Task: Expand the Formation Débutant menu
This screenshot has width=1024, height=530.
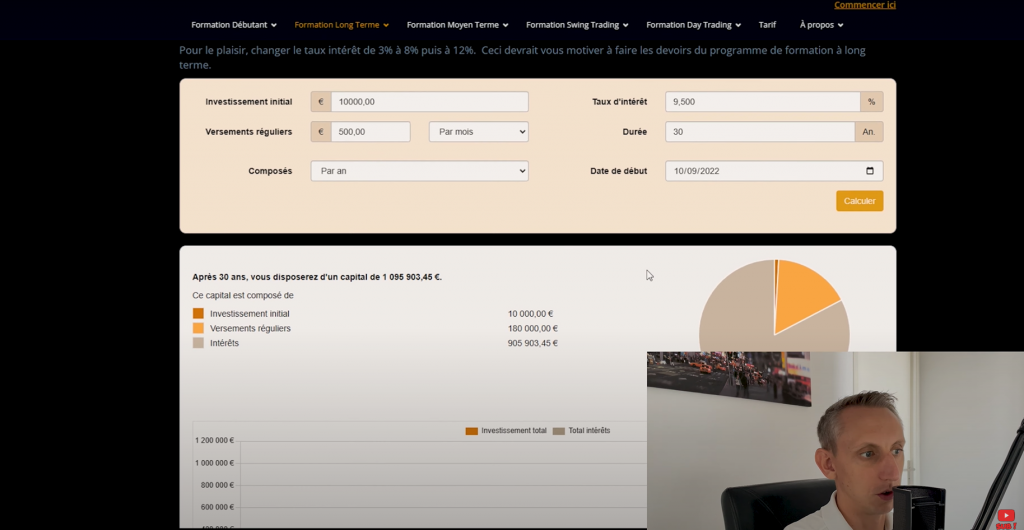Action: [x=236, y=25]
